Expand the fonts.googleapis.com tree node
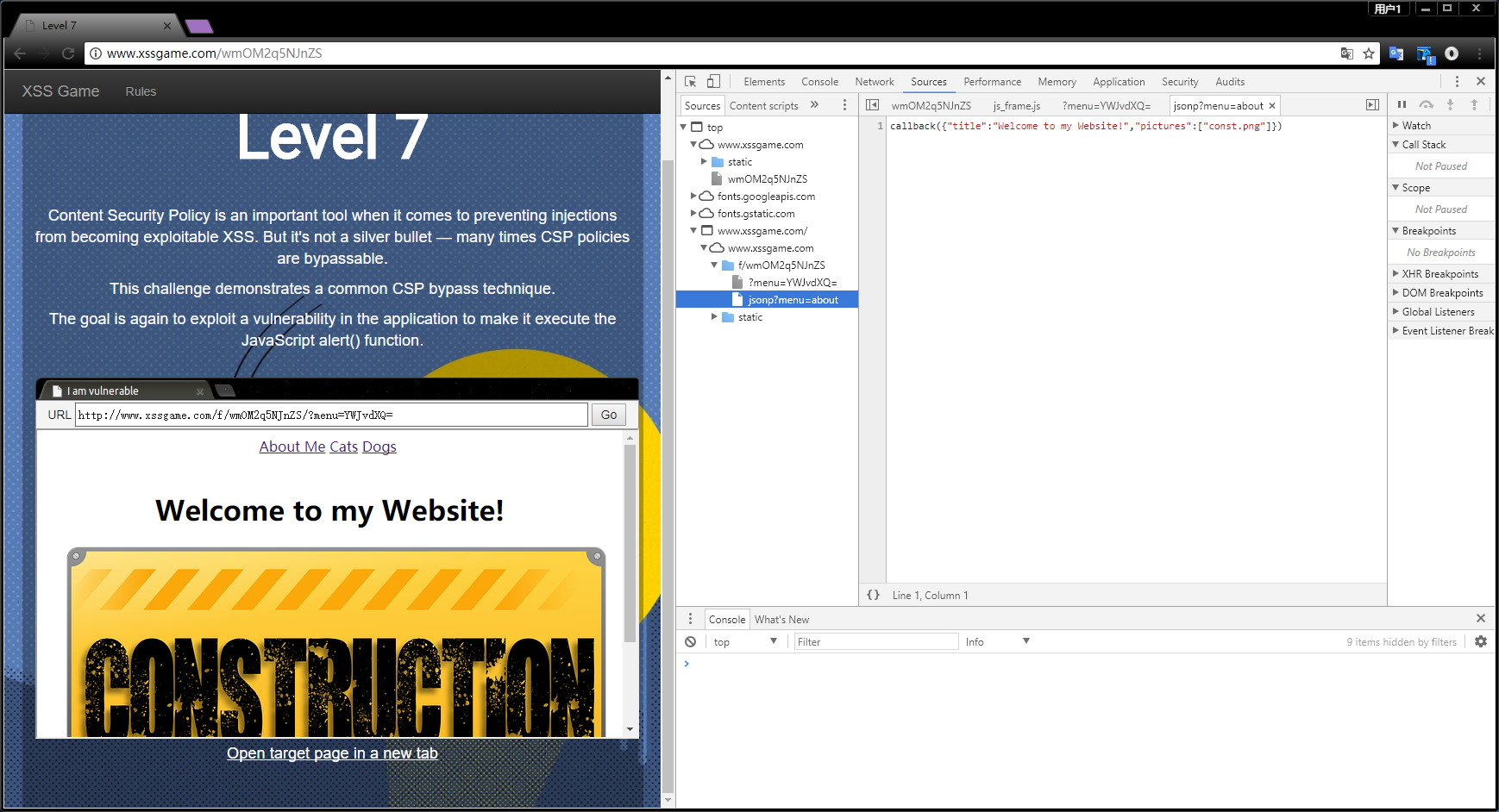The height and width of the screenshot is (812, 1499). click(693, 197)
